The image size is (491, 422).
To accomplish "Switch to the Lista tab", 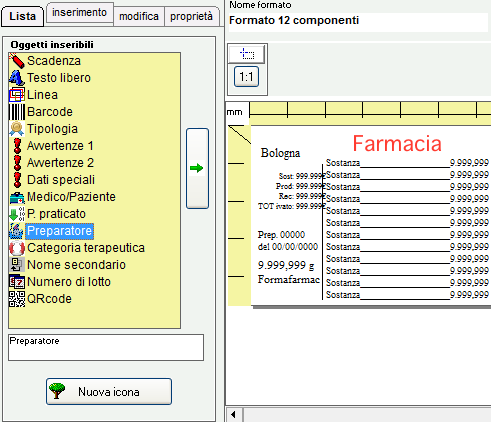I will pos(22,16).
